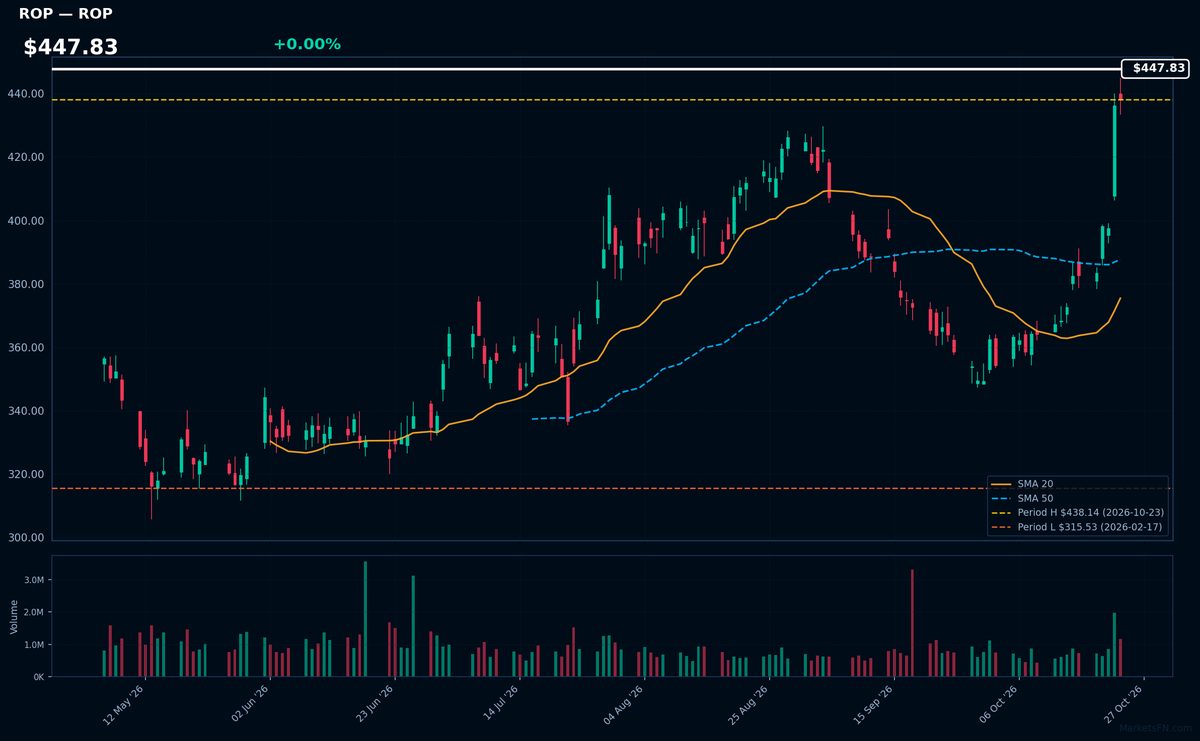Click the Period L $315.53 legend entry
1200x741 pixels.
[1077, 526]
